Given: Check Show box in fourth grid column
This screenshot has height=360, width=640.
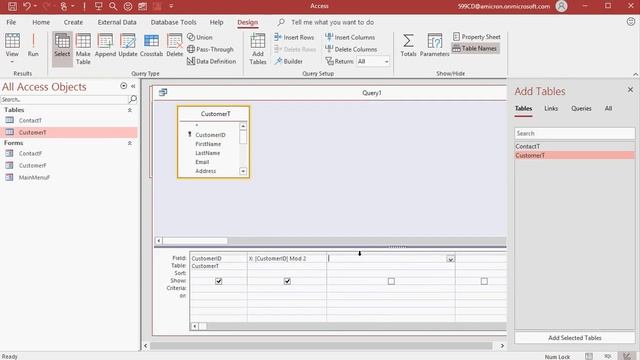Looking at the screenshot, I should coord(484,281).
